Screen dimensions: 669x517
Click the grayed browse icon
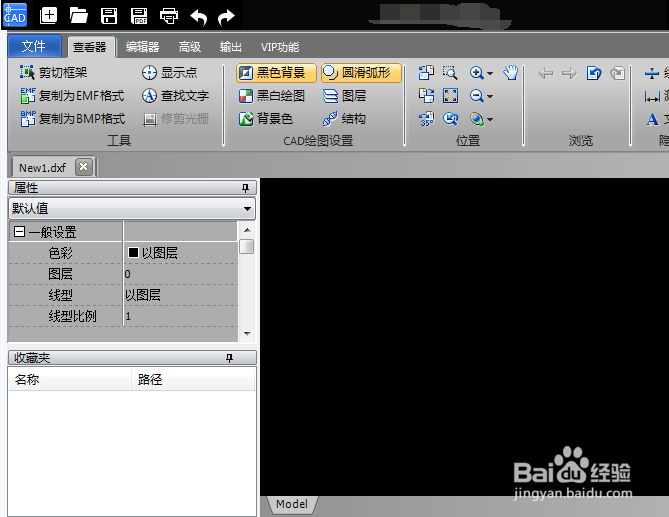pyautogui.click(x=617, y=73)
